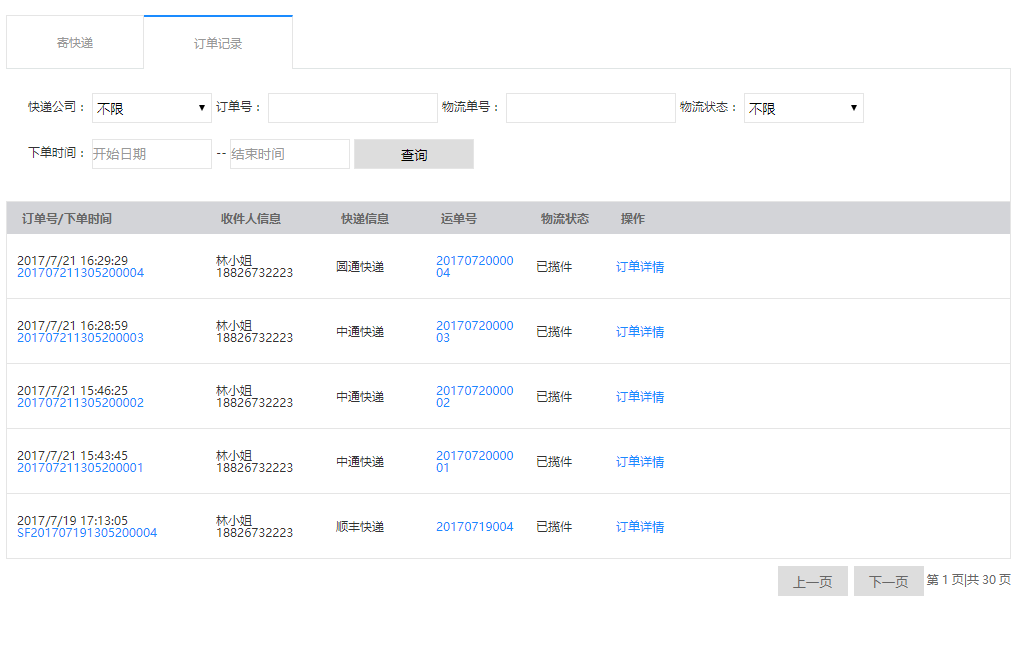Click the 结束时间 date field
The height and width of the screenshot is (649, 1021).
pos(289,154)
